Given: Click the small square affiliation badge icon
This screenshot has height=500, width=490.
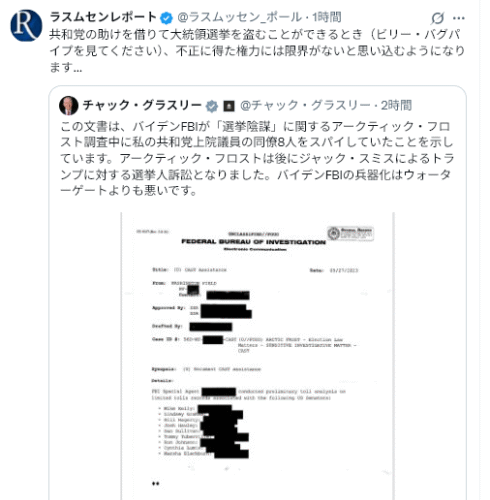Looking at the screenshot, I should [229, 106].
